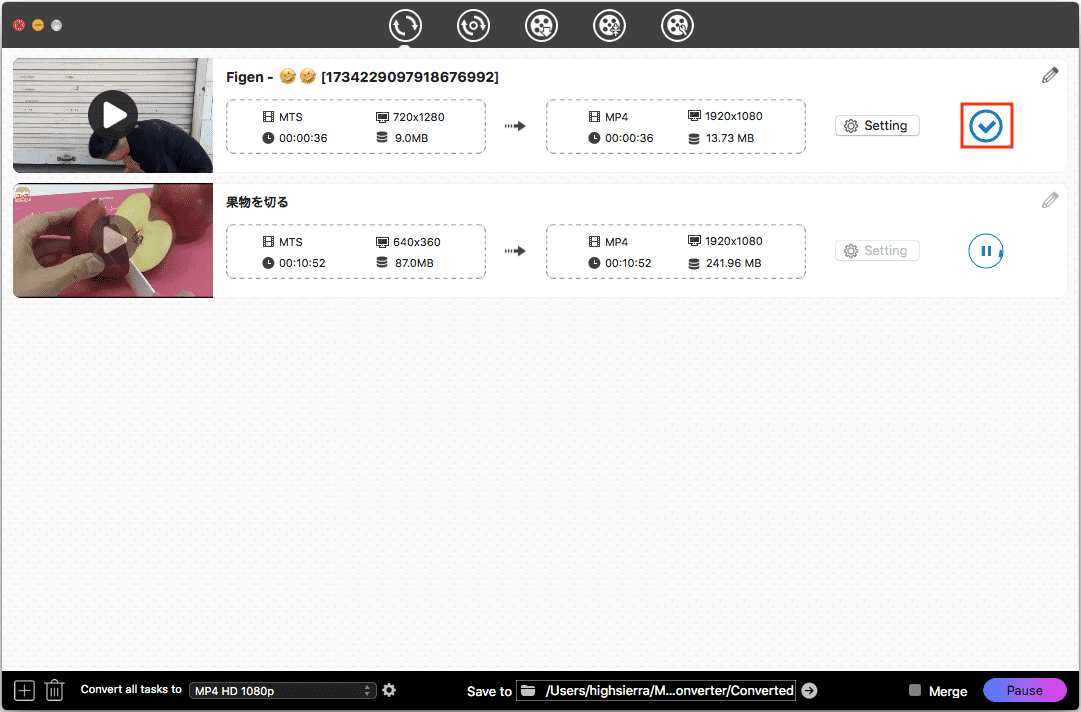Delete tasks with trash icon
Screen dimensions: 1081x712
pyautogui.click(x=54, y=690)
